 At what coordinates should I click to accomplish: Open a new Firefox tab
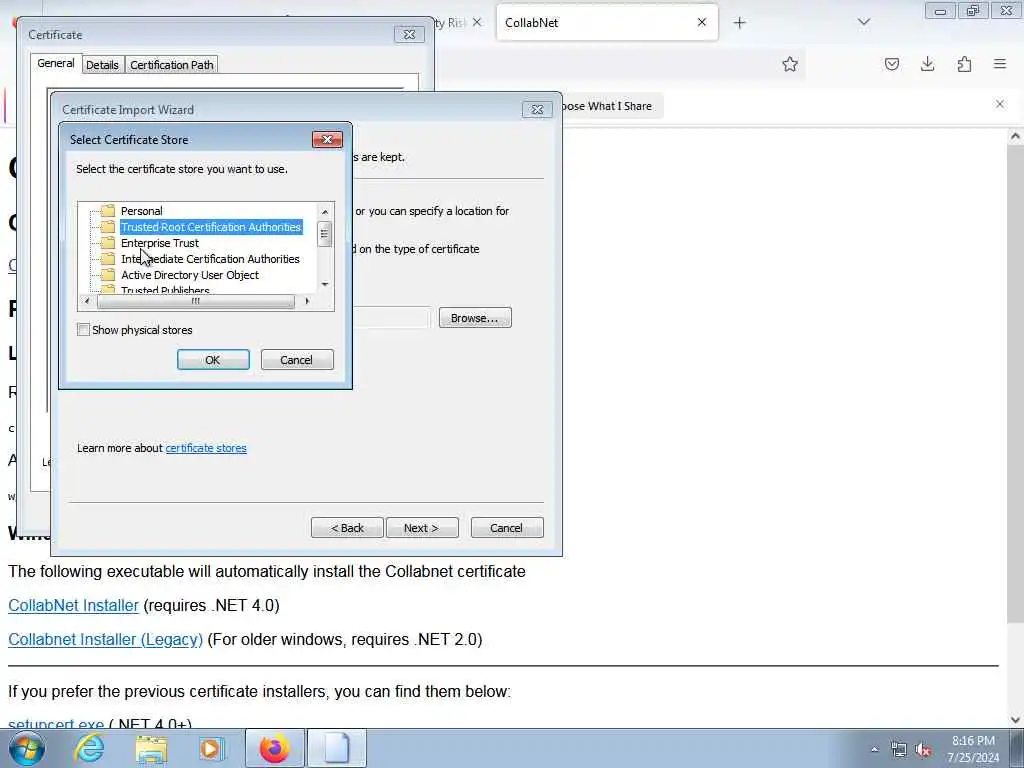coord(739,23)
